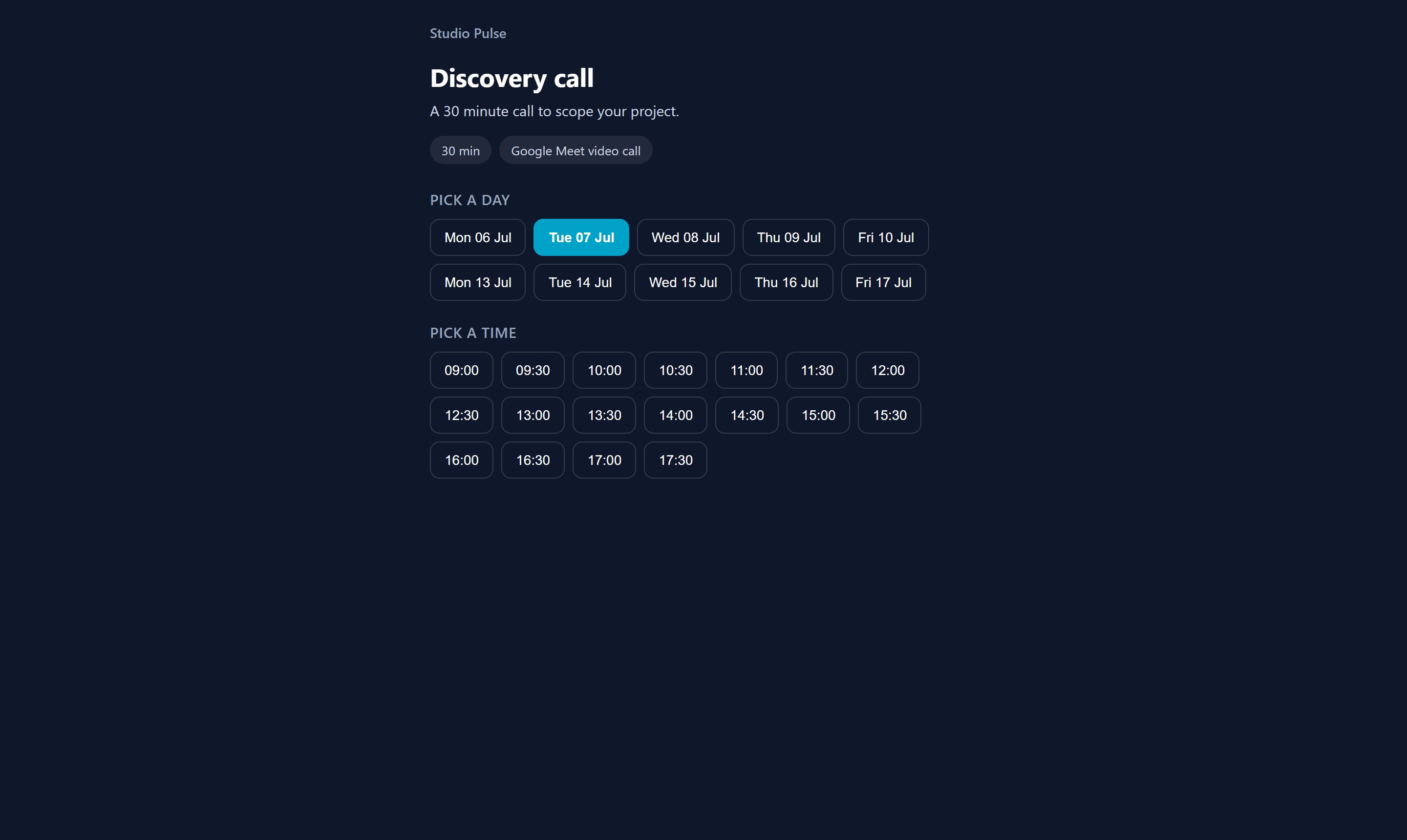1407x840 pixels.
Task: Choose Fri 17 Jul
Action: [x=883, y=282]
